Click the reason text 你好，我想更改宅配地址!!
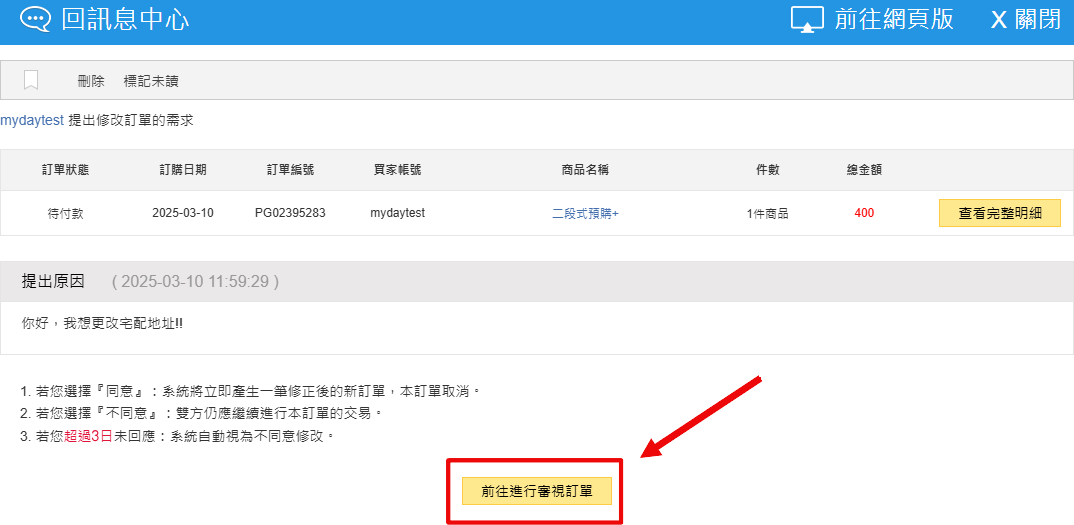This screenshot has width=1074, height=525. tap(102, 324)
